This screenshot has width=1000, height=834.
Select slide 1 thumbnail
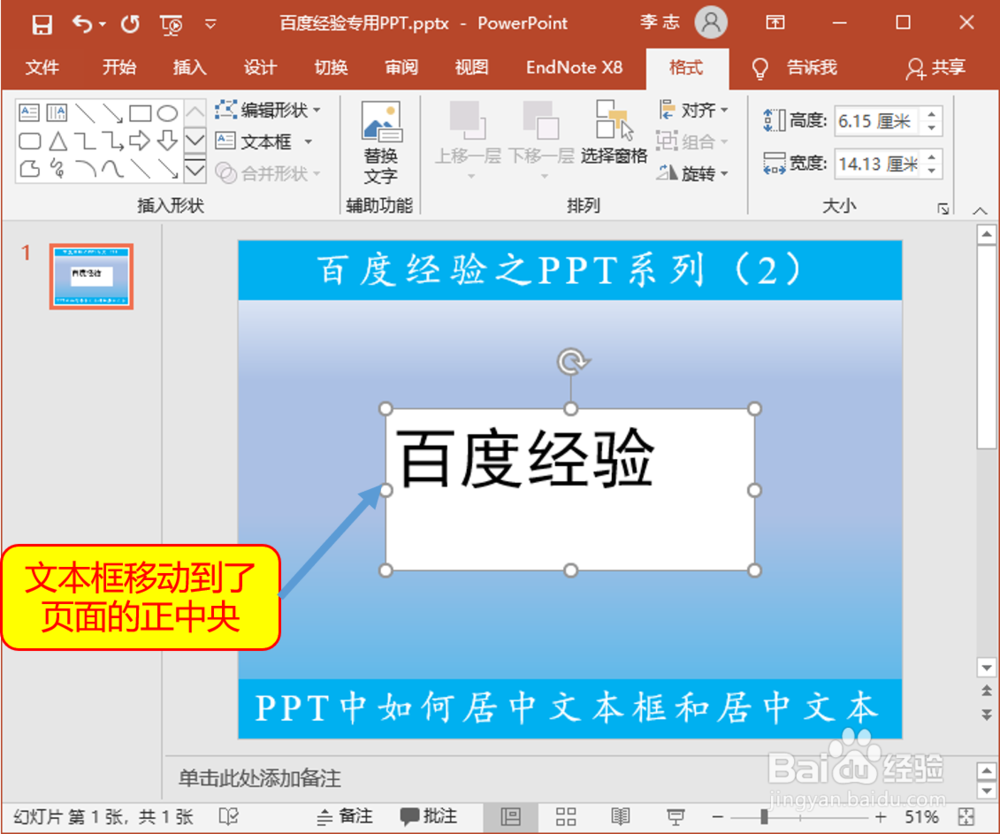[91, 276]
